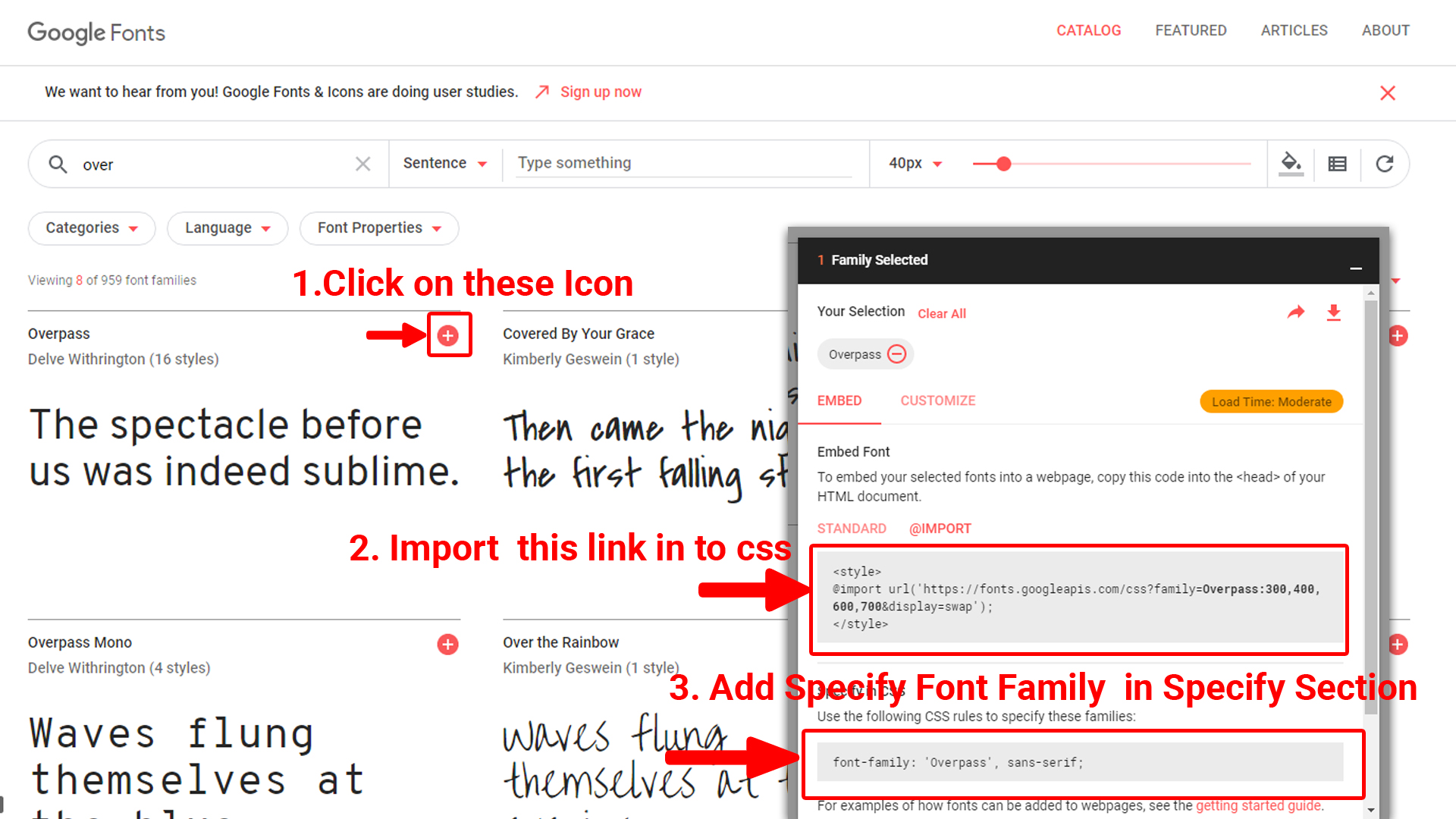Open the Sign up now link

pos(601,92)
